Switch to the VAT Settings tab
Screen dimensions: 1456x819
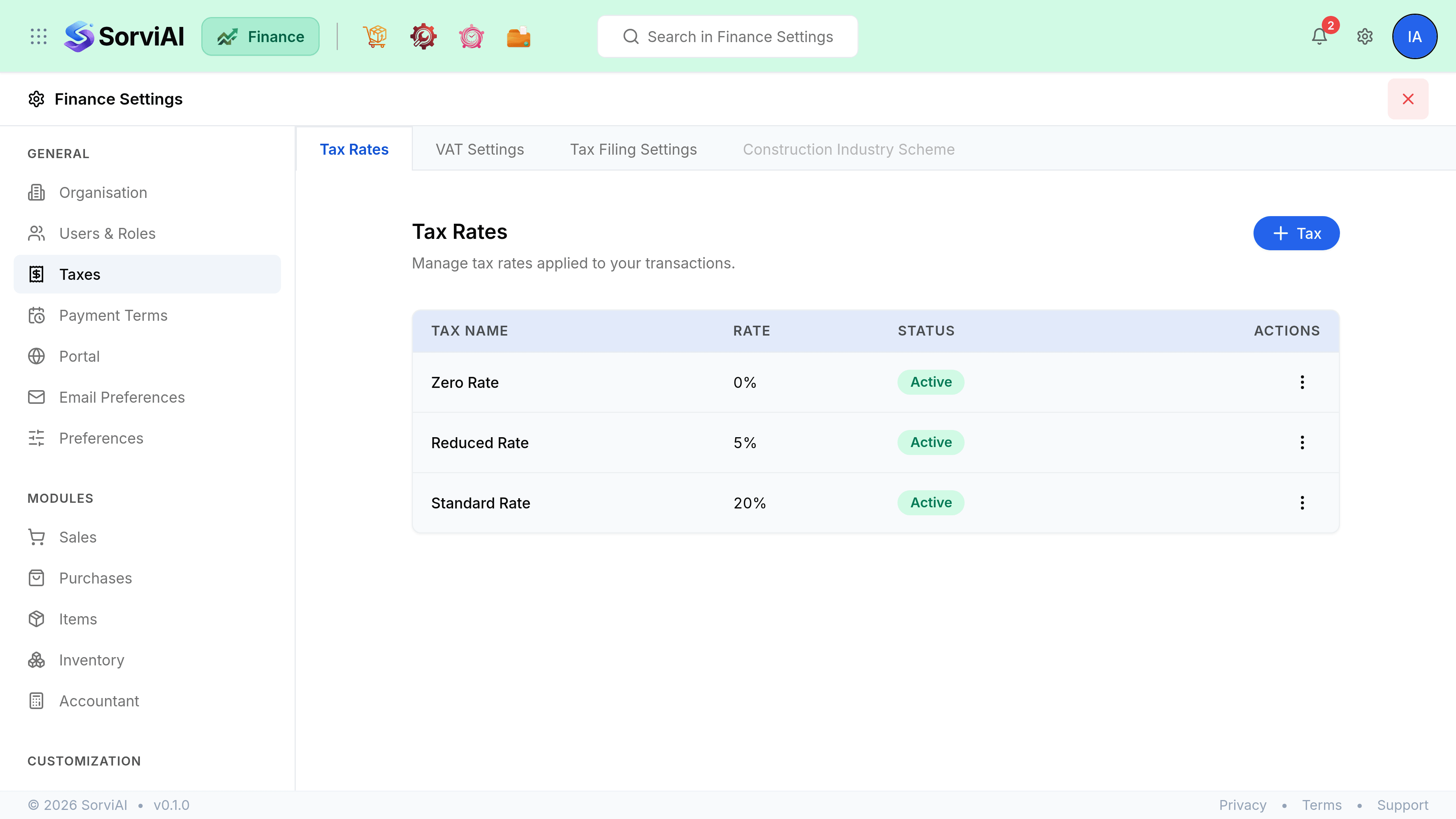point(480,149)
